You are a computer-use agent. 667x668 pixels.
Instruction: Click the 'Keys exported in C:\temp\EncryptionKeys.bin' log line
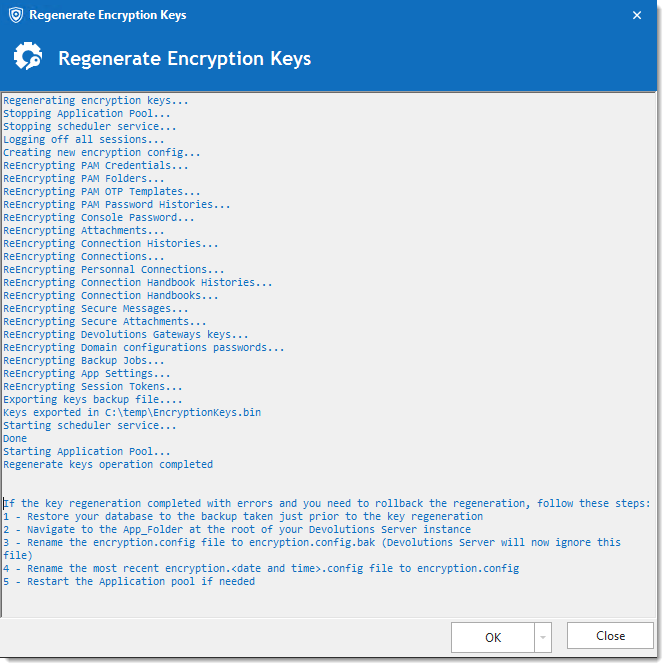click(132, 412)
